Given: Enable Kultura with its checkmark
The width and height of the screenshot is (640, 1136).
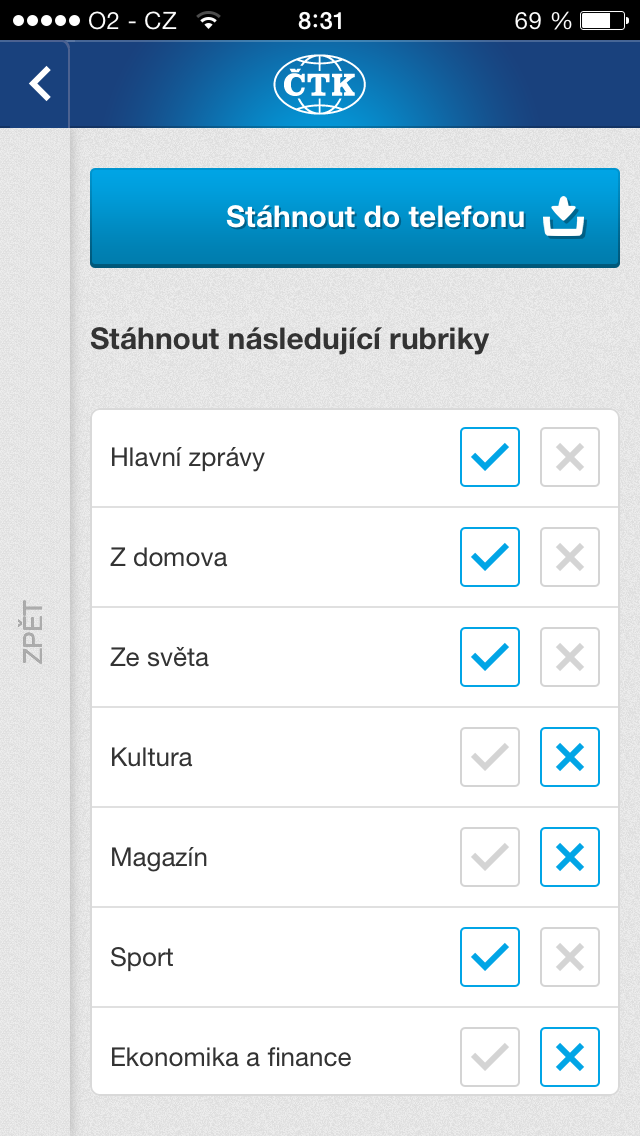Looking at the screenshot, I should 490,757.
